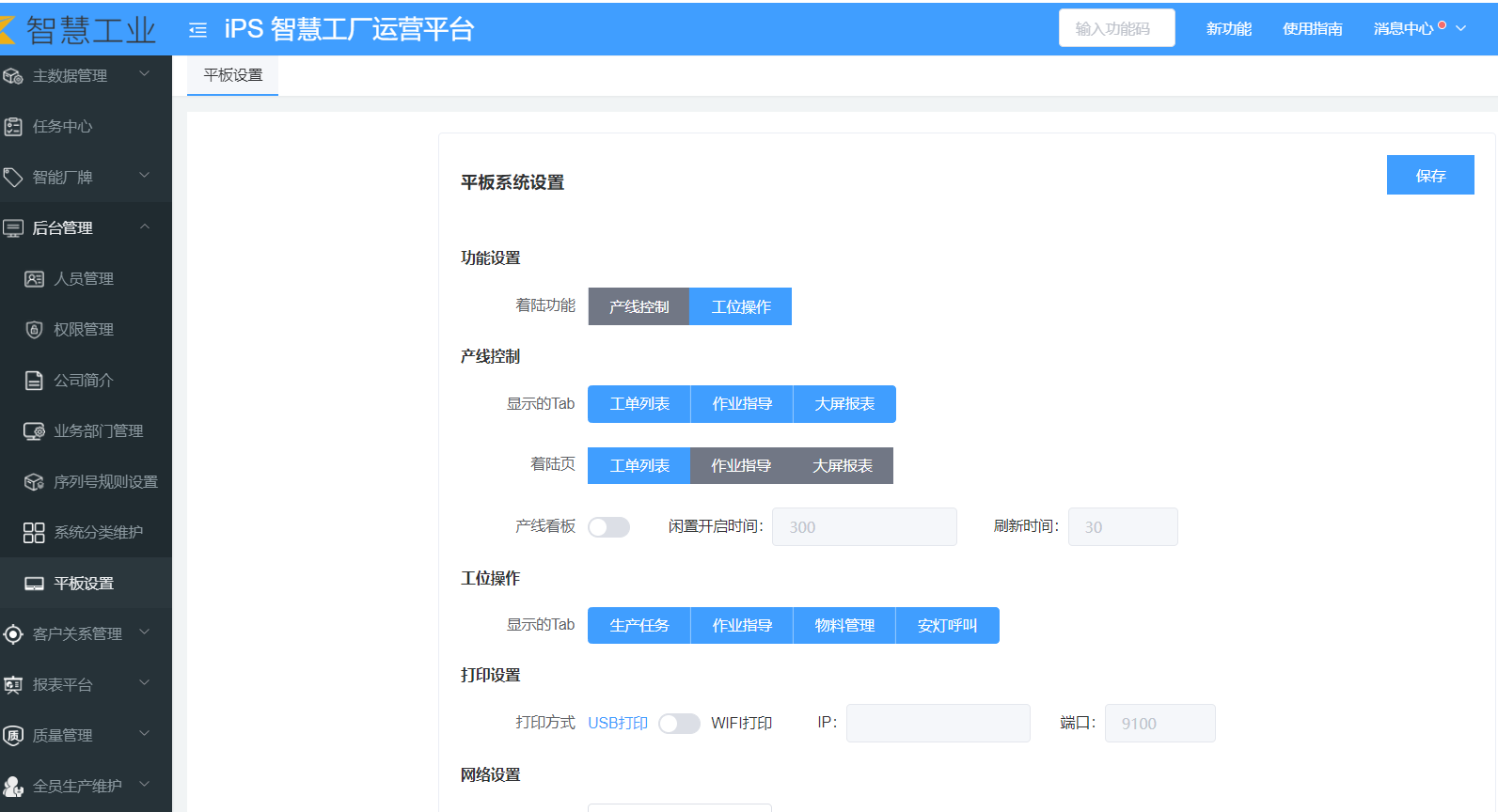This screenshot has height=812, width=1498.
Task: Click the 序列号规则设置 cube icon
Action: click(34, 482)
